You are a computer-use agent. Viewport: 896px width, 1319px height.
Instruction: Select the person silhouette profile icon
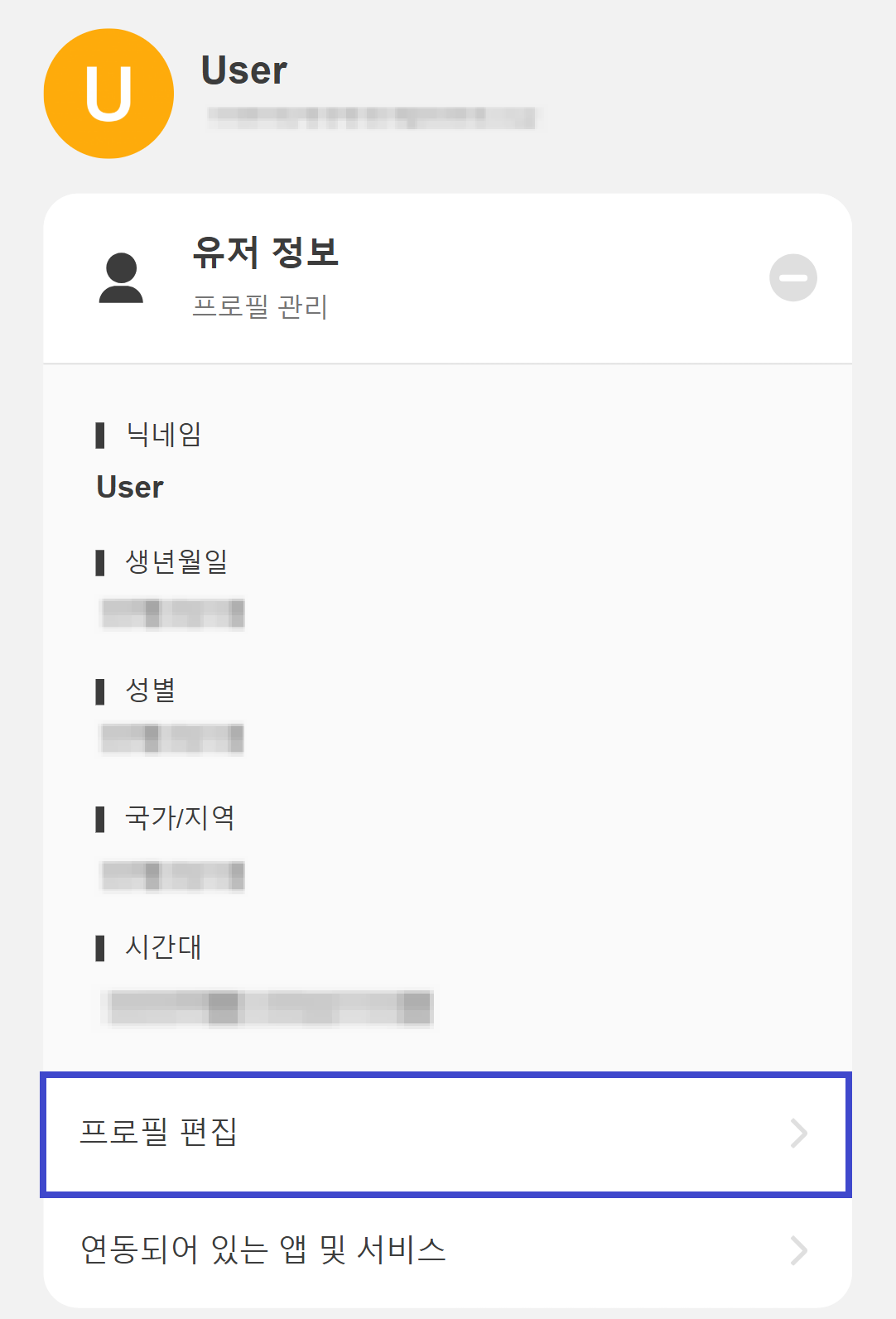coord(121,282)
